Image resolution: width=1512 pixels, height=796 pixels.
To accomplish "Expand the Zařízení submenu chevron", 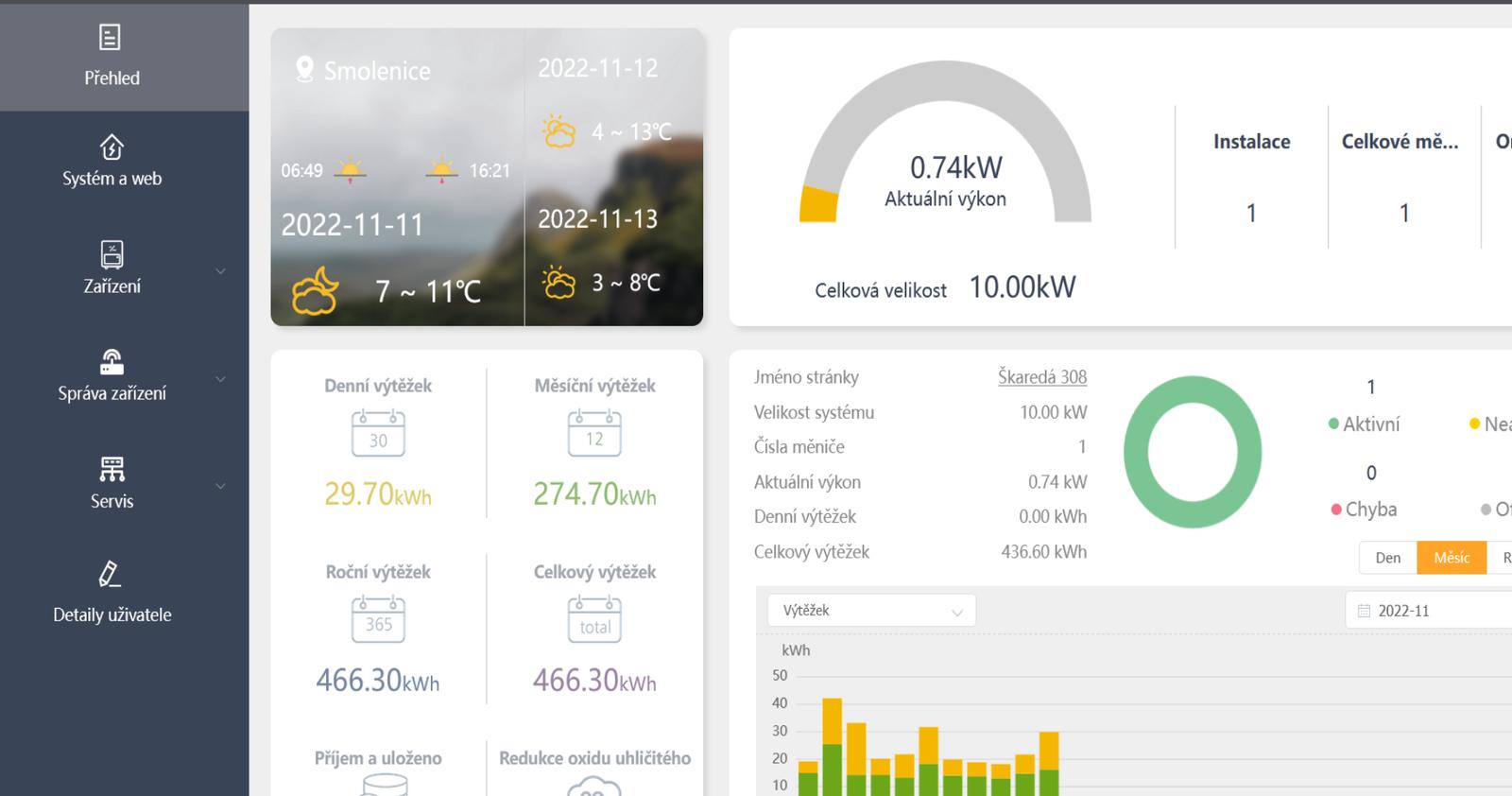I will [220, 271].
